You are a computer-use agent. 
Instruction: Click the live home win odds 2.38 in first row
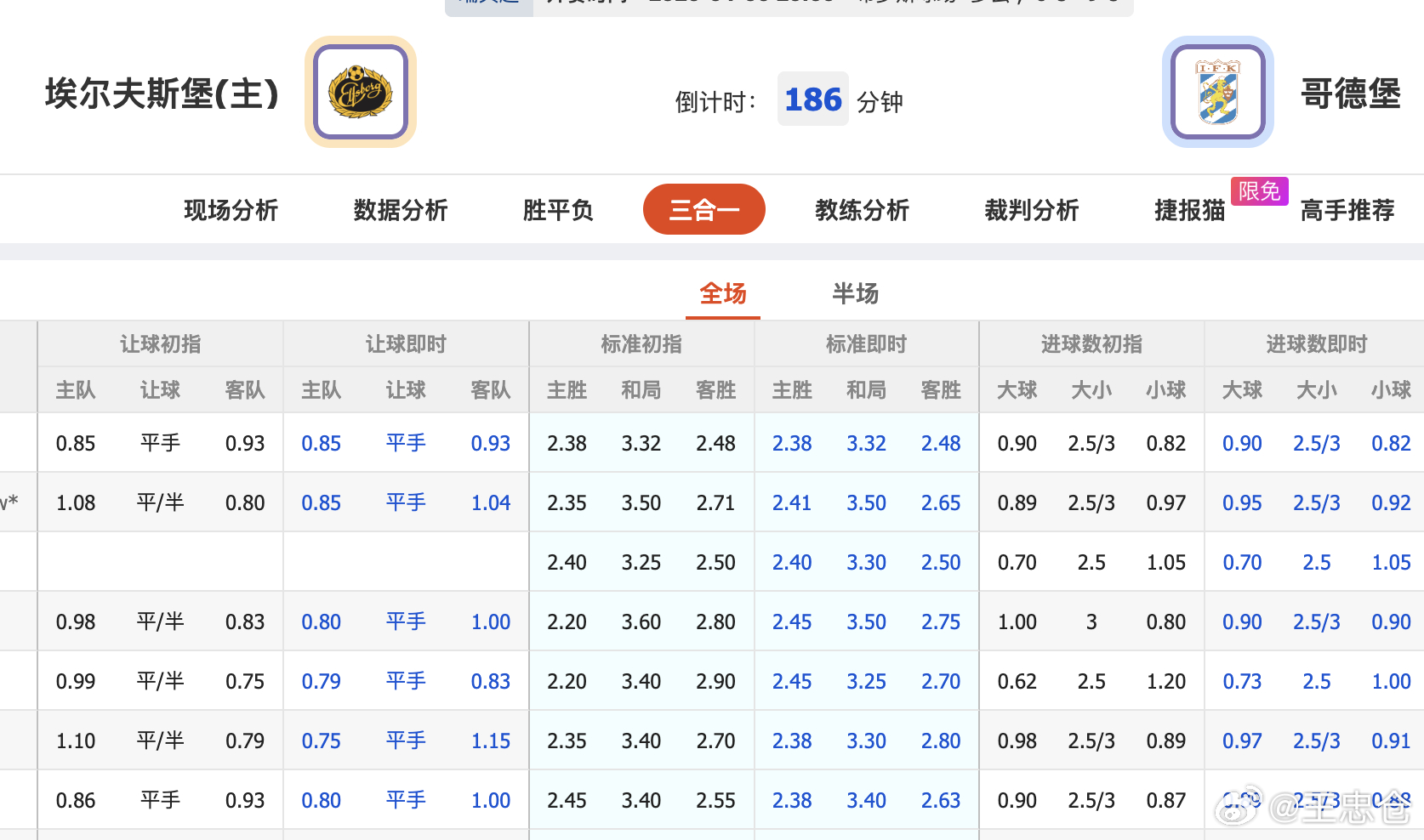pyautogui.click(x=792, y=443)
